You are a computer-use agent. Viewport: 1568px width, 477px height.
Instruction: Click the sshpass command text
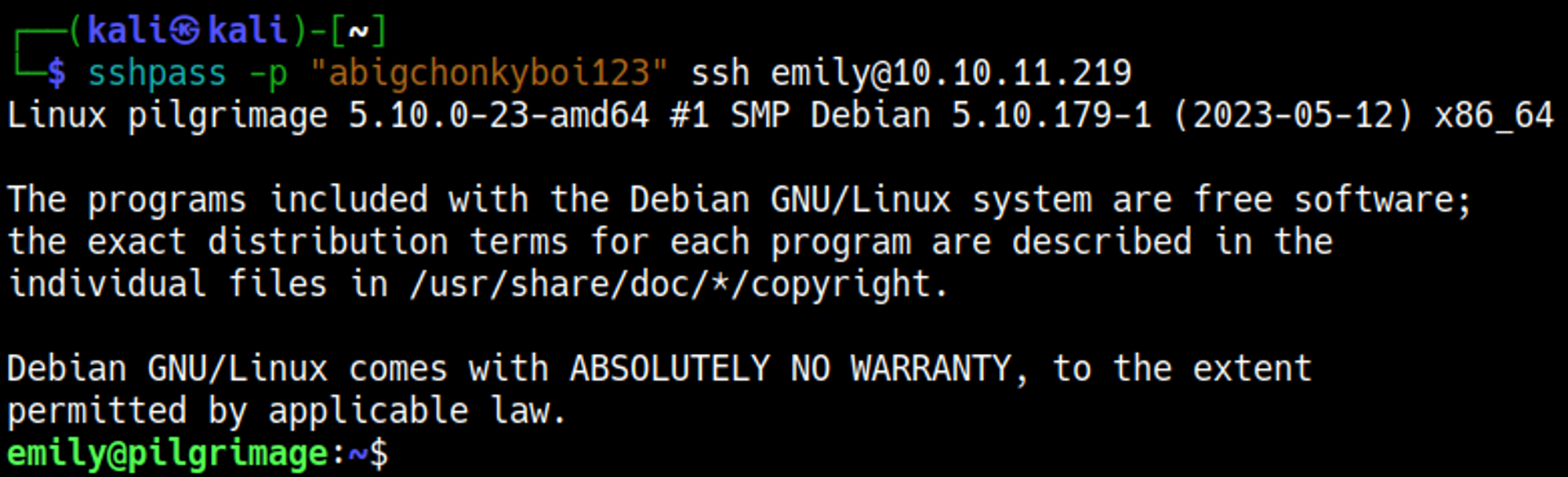(x=157, y=73)
